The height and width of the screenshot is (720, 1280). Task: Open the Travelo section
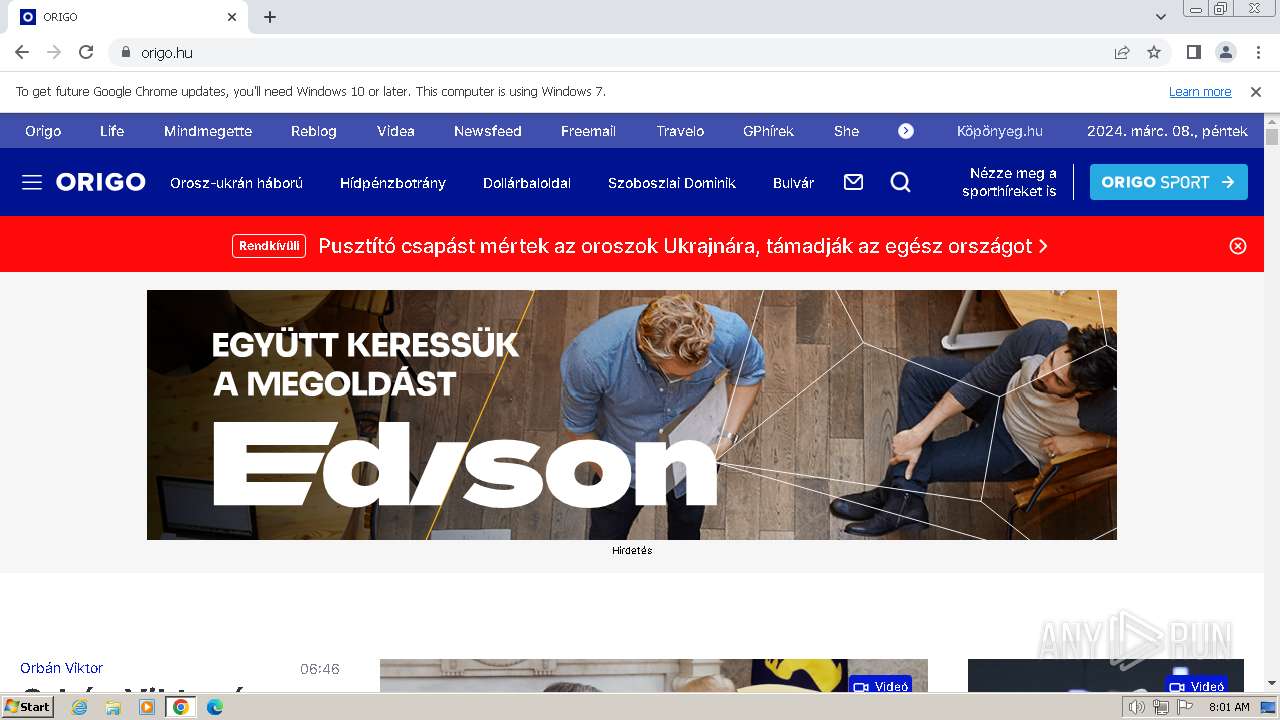(680, 131)
